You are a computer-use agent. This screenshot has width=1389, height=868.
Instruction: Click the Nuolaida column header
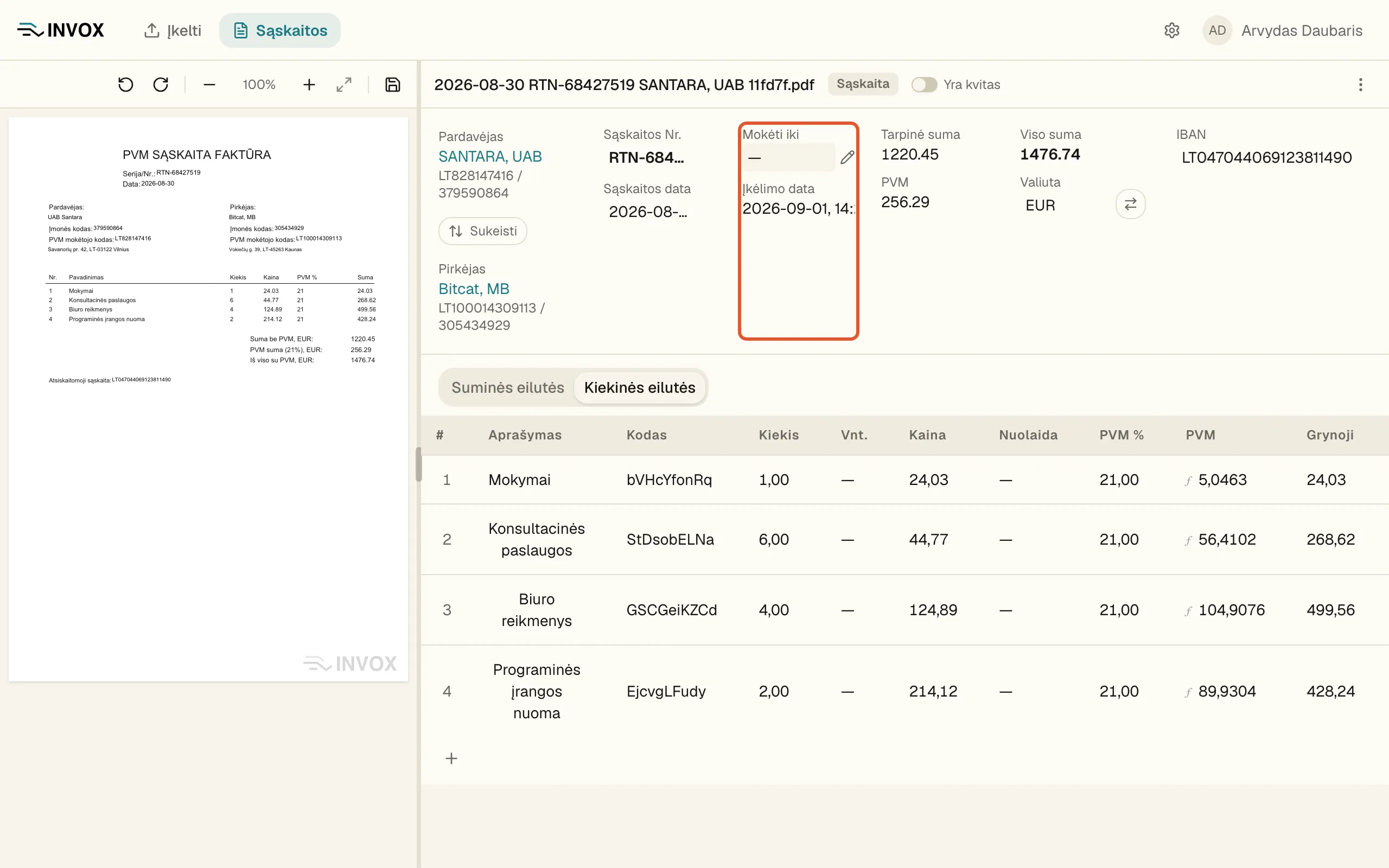1028,435
